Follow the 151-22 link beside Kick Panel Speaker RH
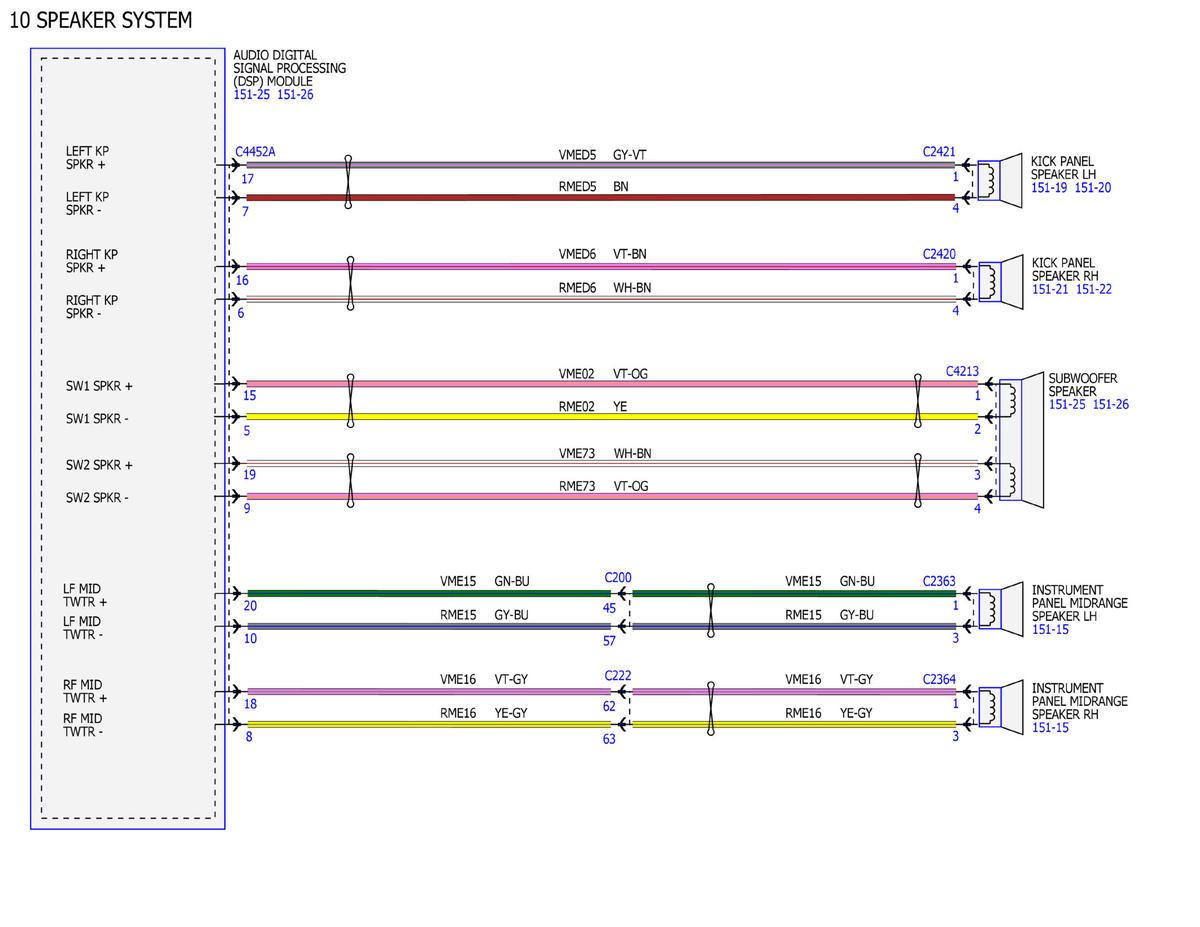Viewport: 1200px width, 927px height. click(1094, 289)
